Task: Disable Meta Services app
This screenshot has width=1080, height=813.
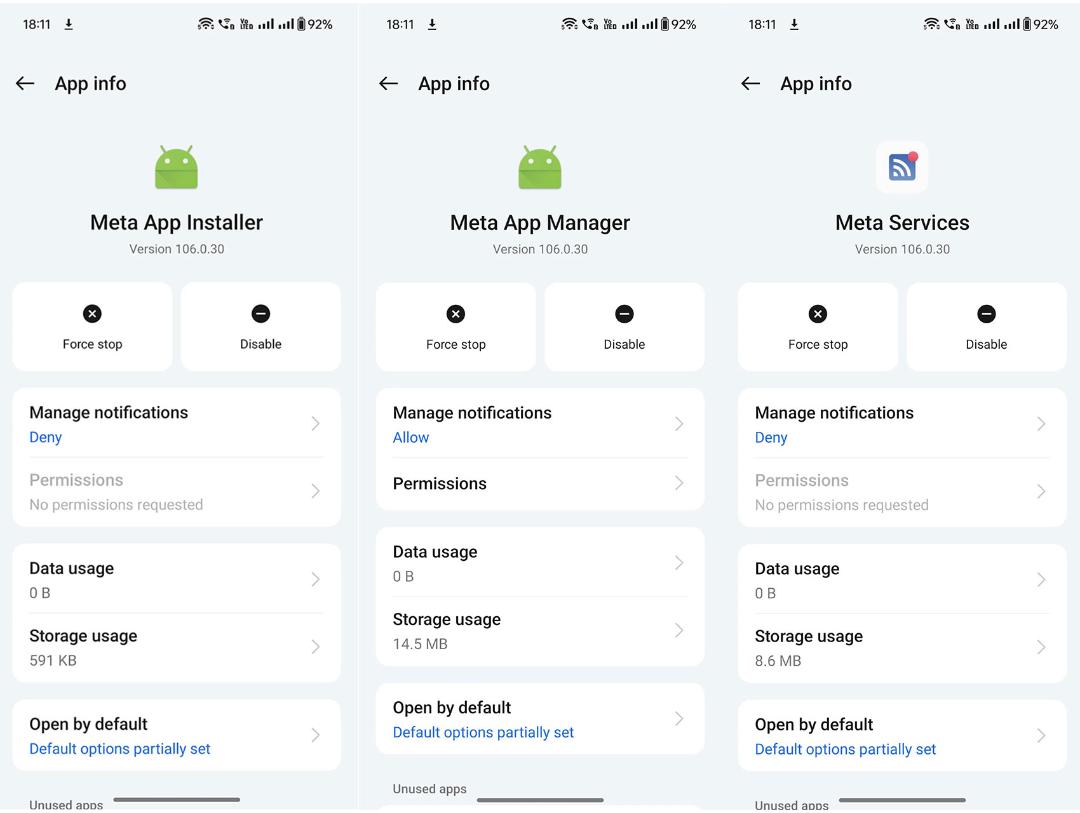Action: pyautogui.click(x=986, y=327)
